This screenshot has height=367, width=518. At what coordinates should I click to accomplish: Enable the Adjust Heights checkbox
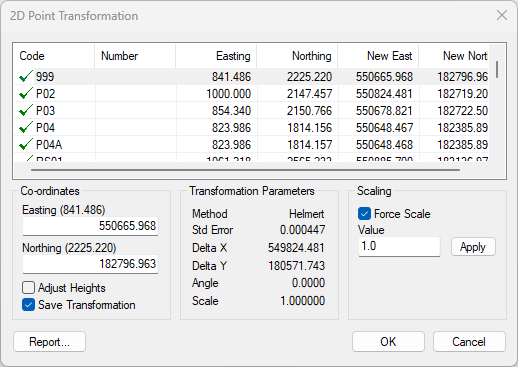[28, 288]
